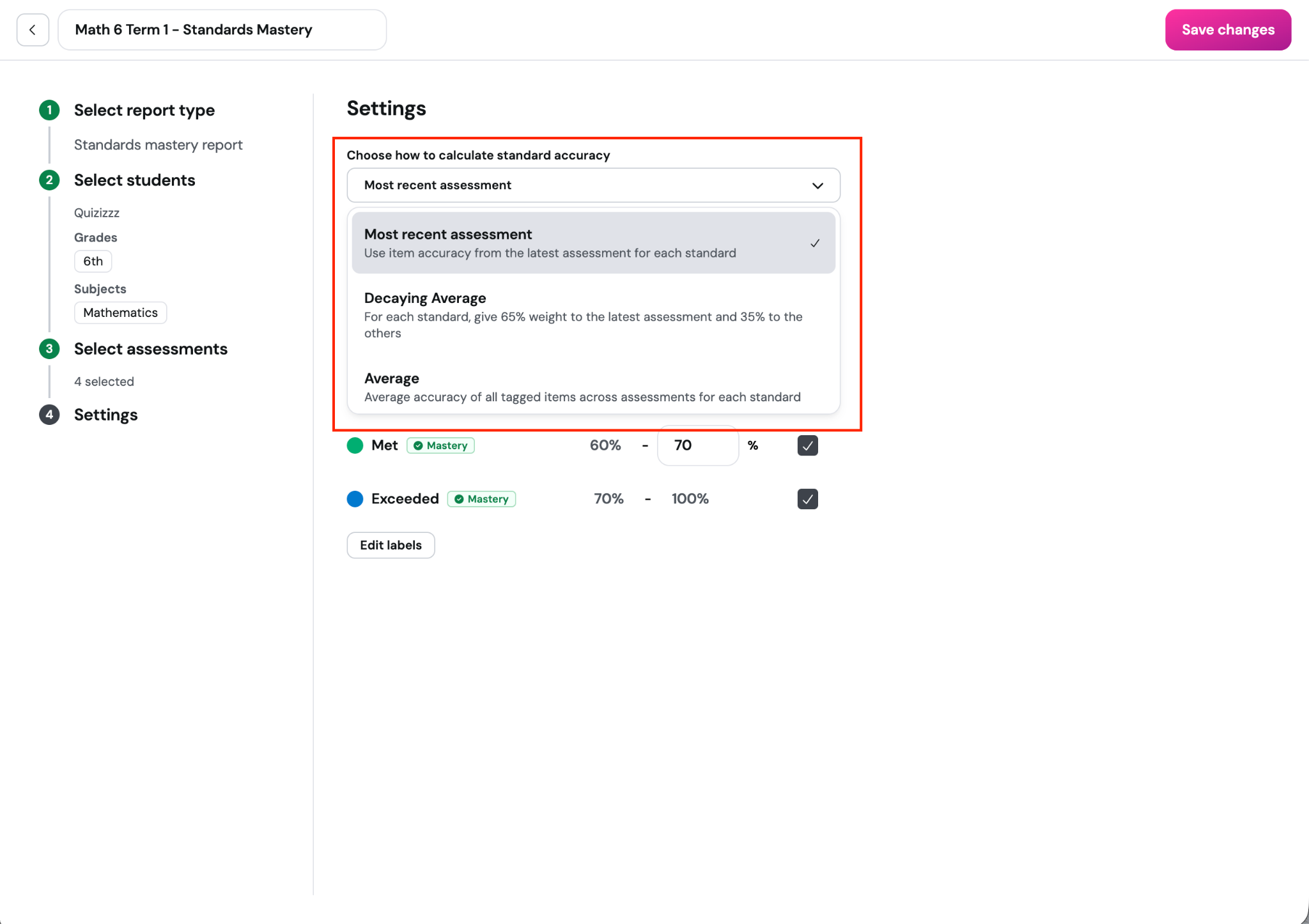Click the 70% Exceeded lower bound

click(x=608, y=499)
